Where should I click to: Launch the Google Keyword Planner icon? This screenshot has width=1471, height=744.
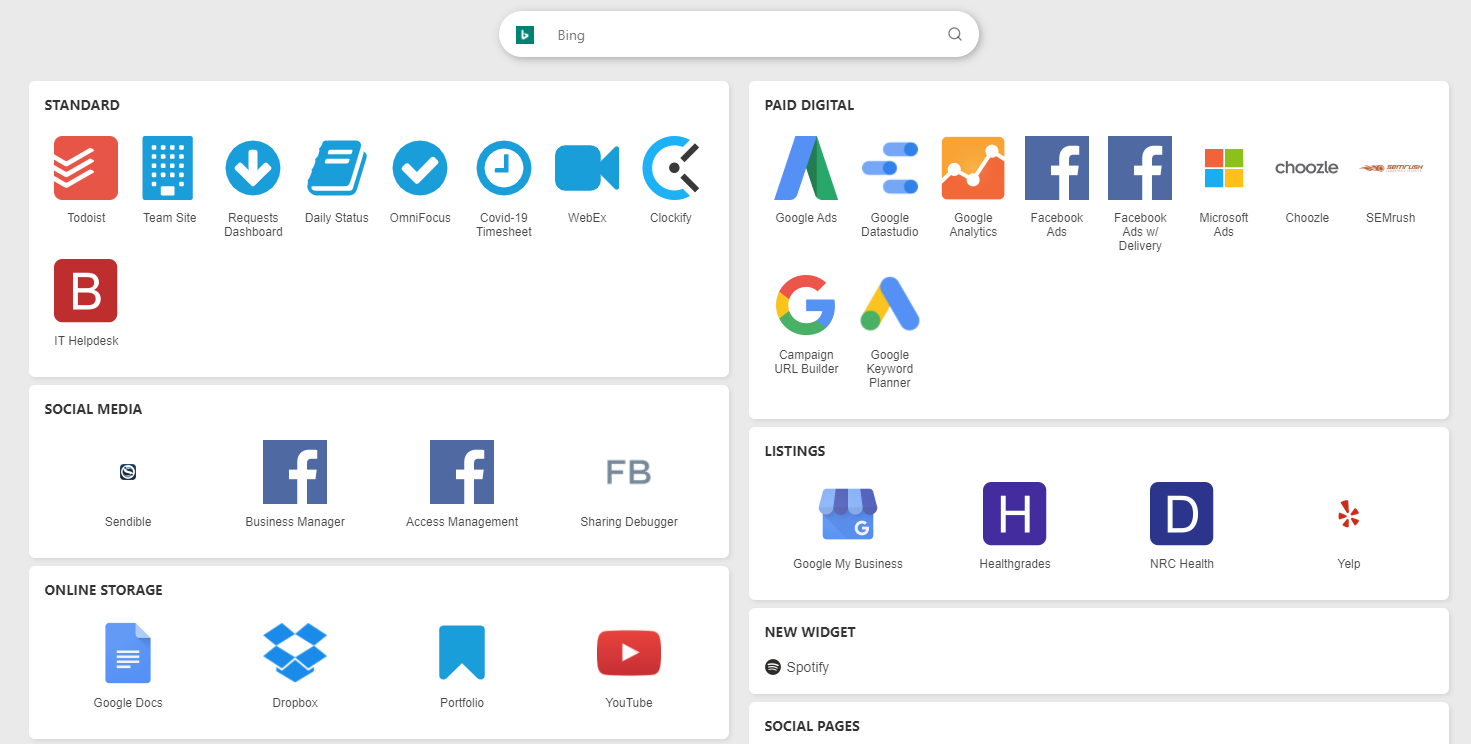(x=890, y=305)
